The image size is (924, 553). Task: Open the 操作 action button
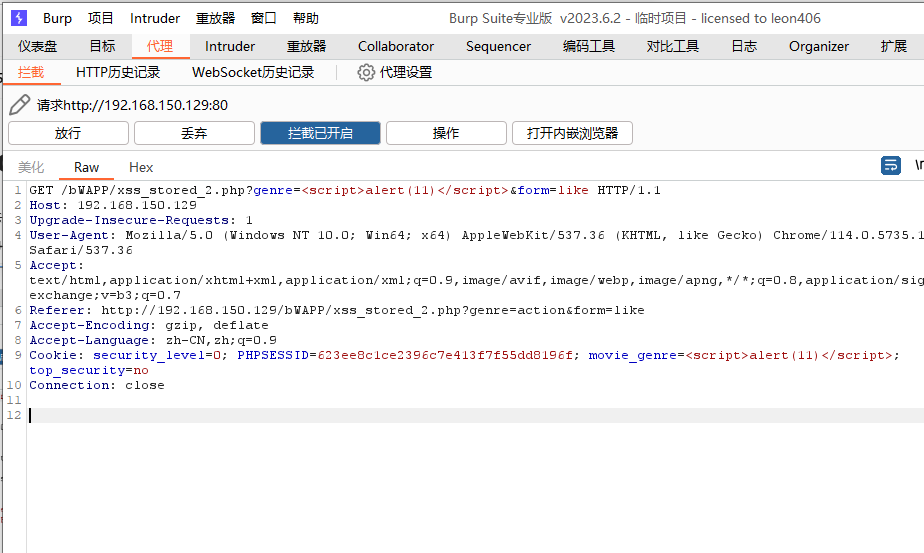(446, 133)
